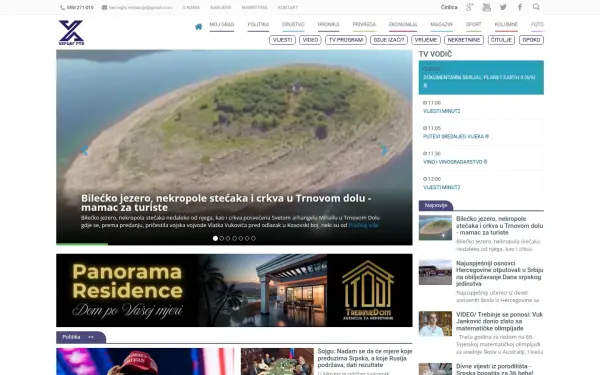Select the PUTEVI SREDNJEG VIJEKA entry
The height and width of the screenshot is (375, 600).
coord(481,132)
